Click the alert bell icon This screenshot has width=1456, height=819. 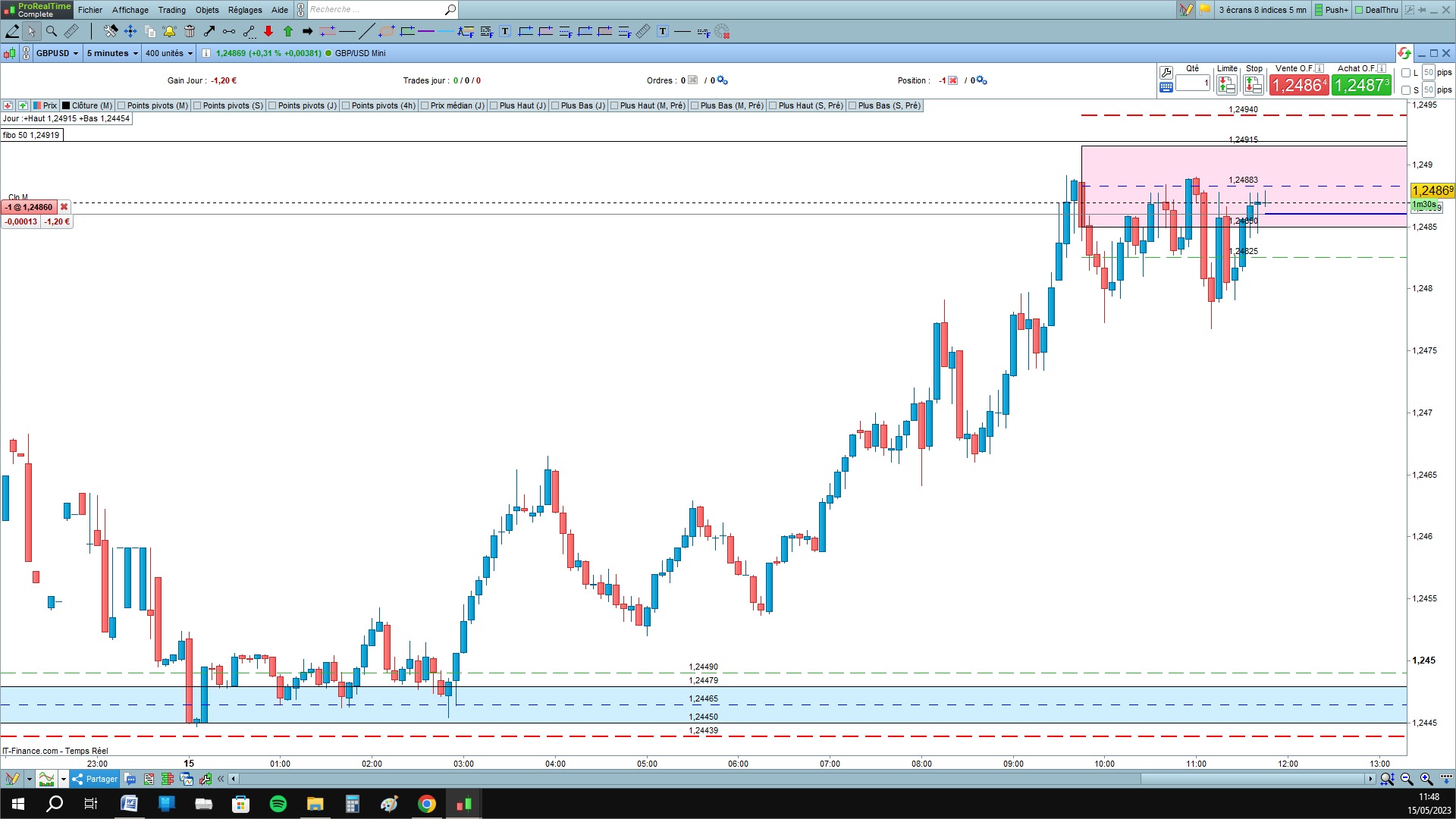tap(169, 31)
